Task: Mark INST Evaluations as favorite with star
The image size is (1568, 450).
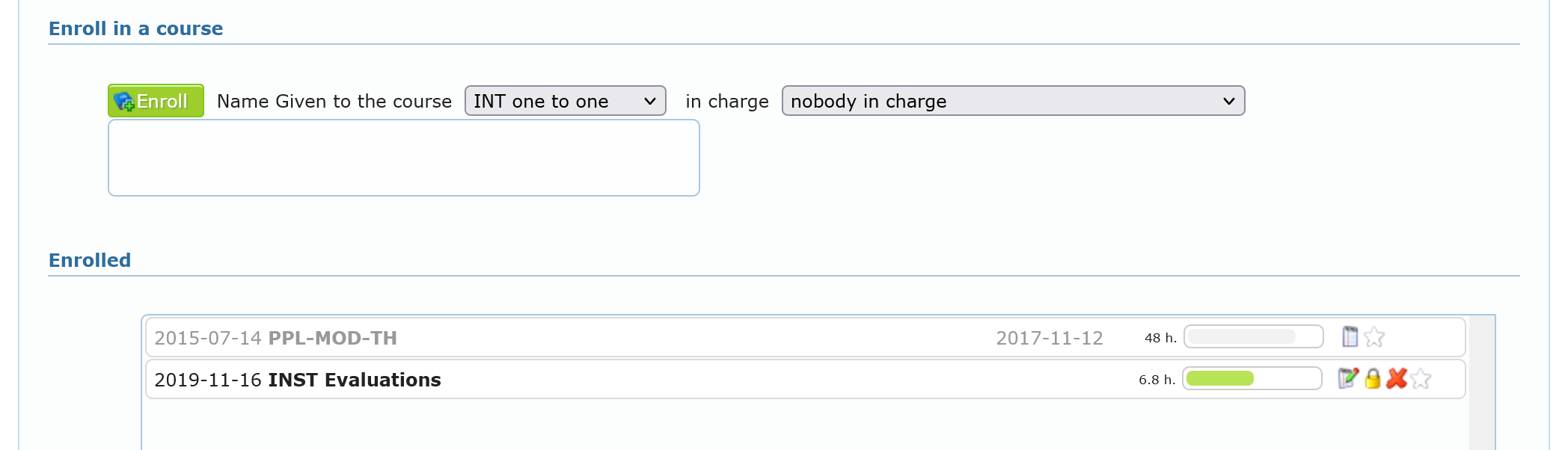Action: (x=1421, y=379)
